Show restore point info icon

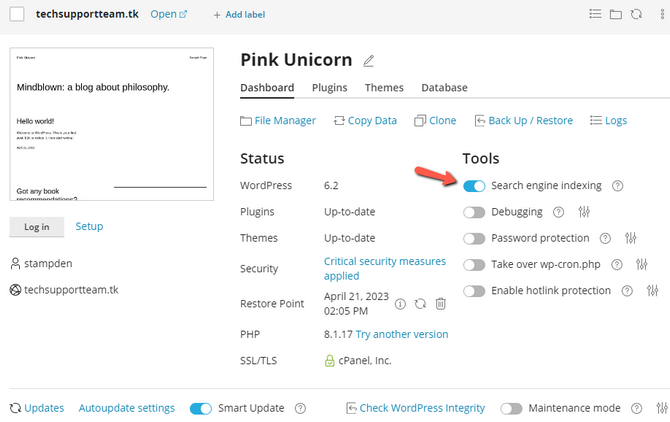(x=400, y=303)
